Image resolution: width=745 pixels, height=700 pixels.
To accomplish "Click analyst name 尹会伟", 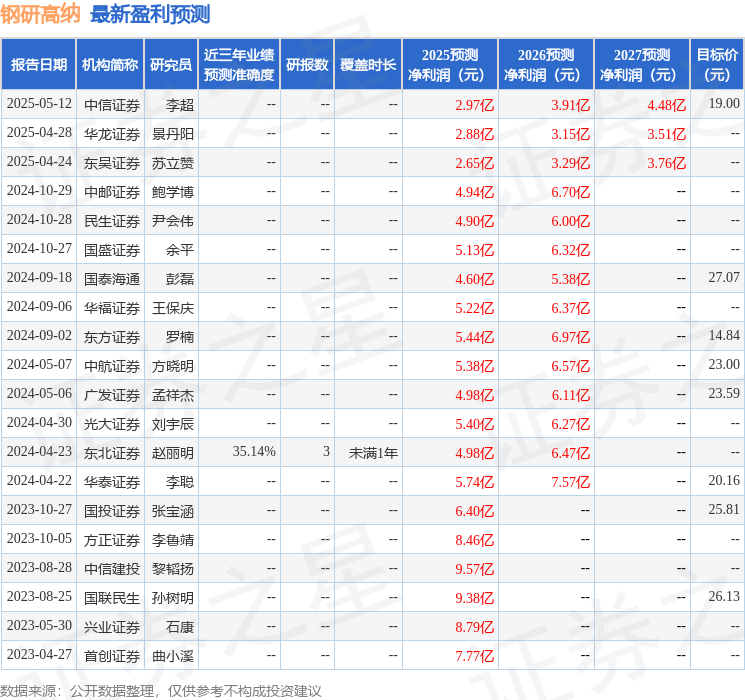I will click(x=173, y=221).
